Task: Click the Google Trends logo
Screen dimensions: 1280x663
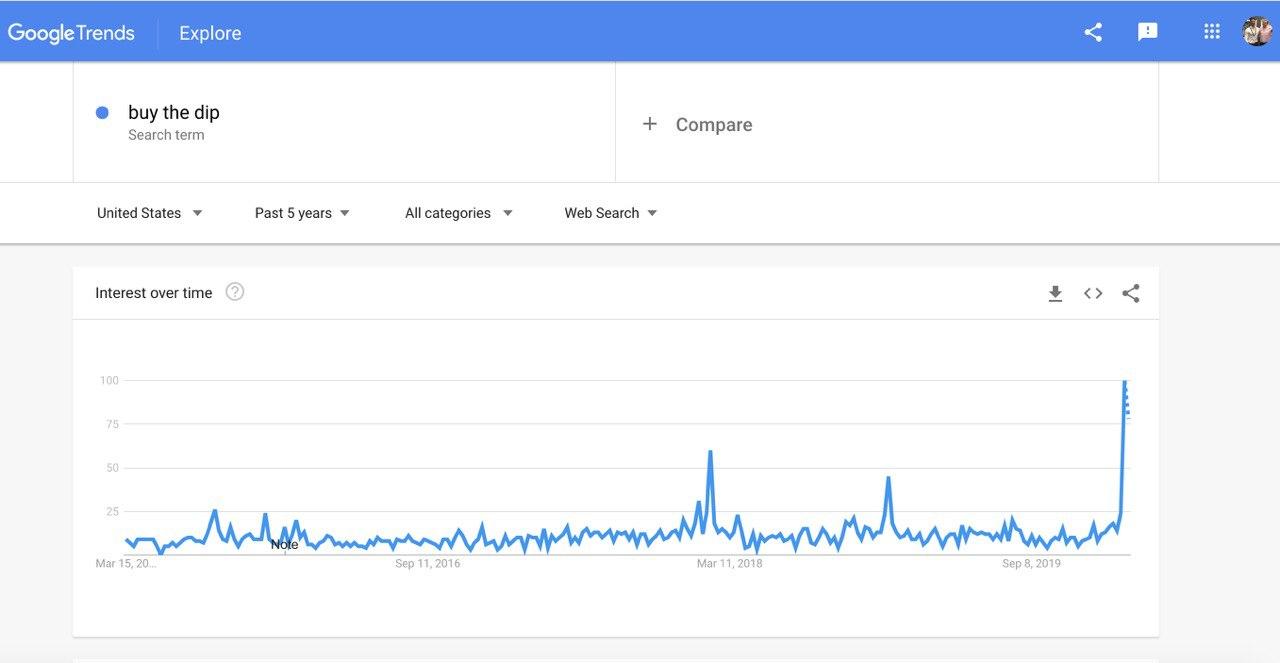Action: [71, 33]
